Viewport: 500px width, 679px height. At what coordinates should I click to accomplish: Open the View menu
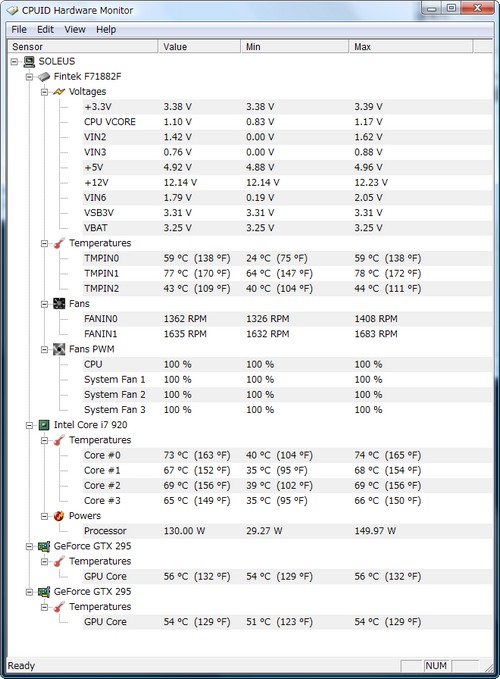point(75,29)
